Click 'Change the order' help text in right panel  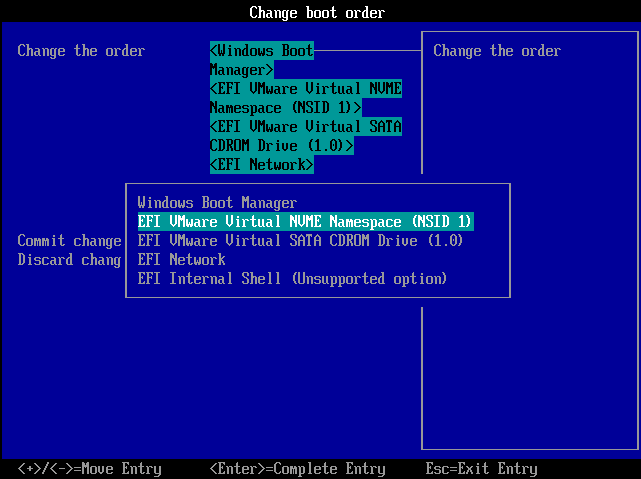[497, 51]
